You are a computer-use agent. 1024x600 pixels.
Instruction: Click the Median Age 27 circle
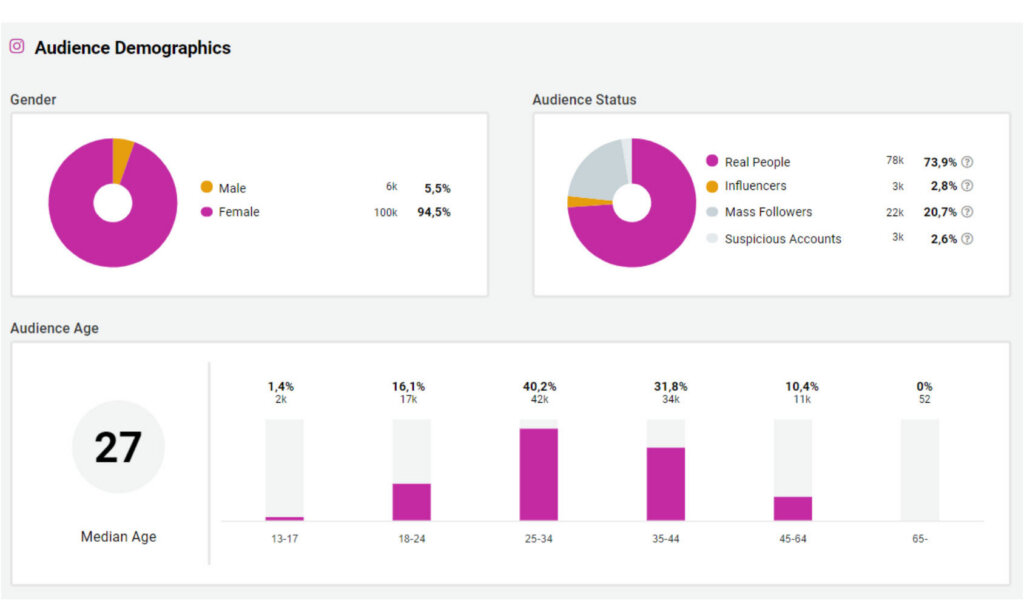click(x=118, y=447)
